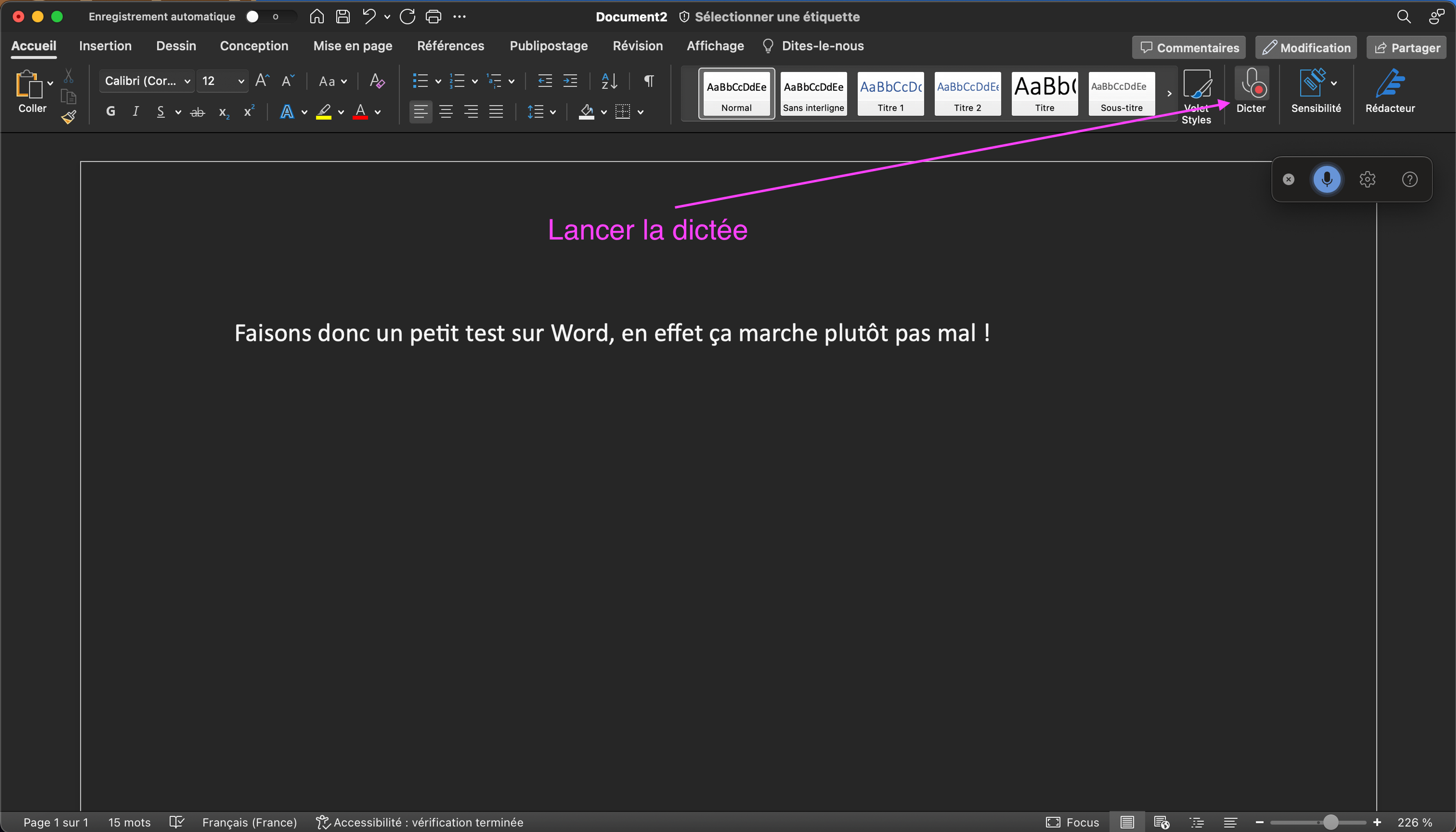
Task: Center the text
Action: pos(446,111)
